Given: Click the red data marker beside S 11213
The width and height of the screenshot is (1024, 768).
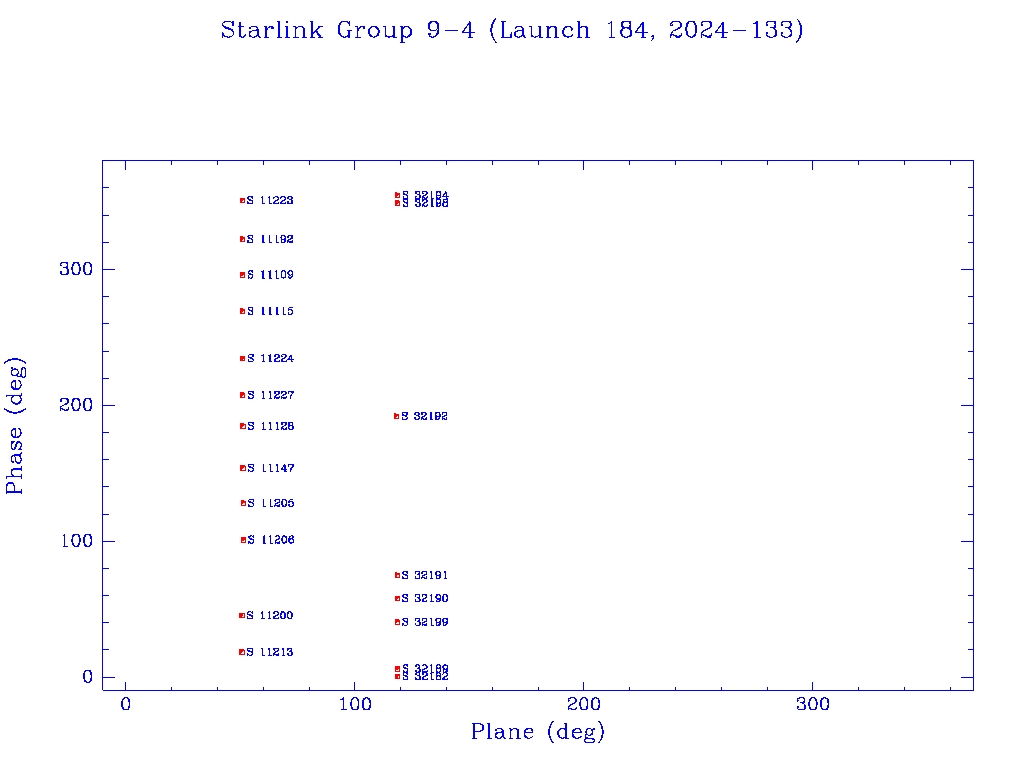Looking at the screenshot, I should coord(242,652).
